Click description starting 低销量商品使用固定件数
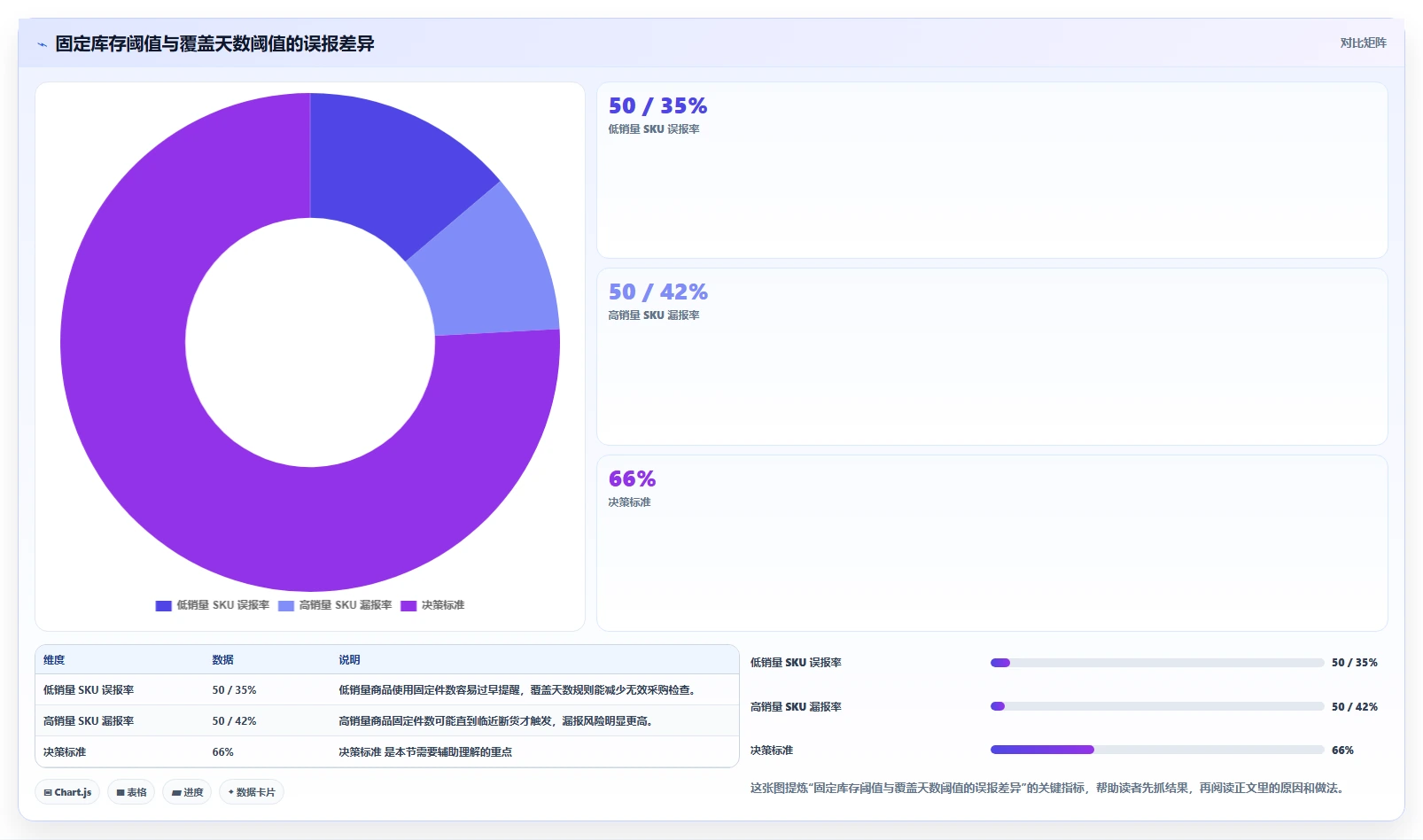The width and height of the screenshot is (1423, 840). (517, 690)
